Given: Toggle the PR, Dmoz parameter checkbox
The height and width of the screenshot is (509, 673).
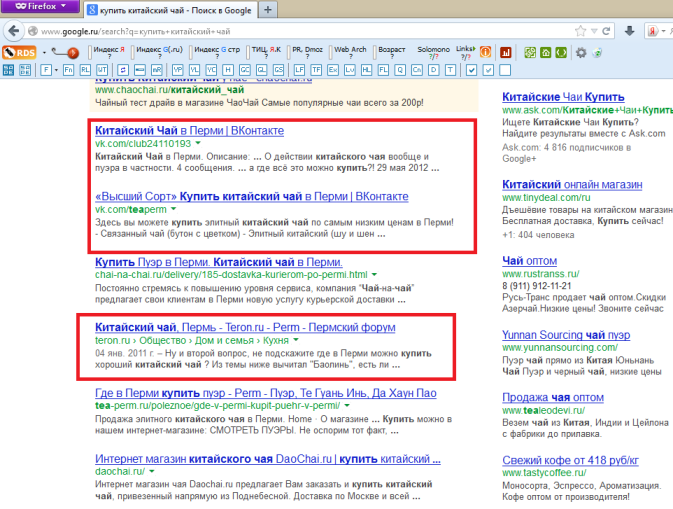Looking at the screenshot, I should [x=289, y=52].
